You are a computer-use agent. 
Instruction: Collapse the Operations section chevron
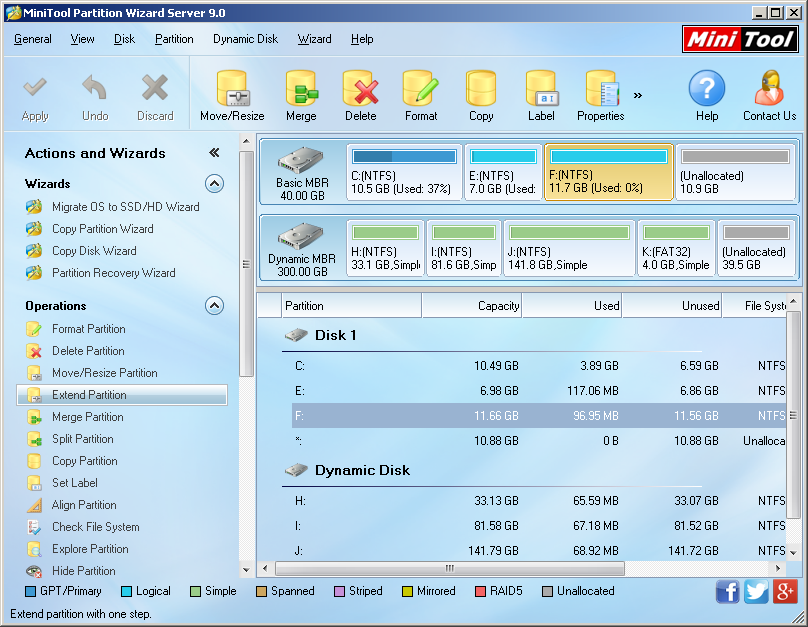pyautogui.click(x=214, y=306)
